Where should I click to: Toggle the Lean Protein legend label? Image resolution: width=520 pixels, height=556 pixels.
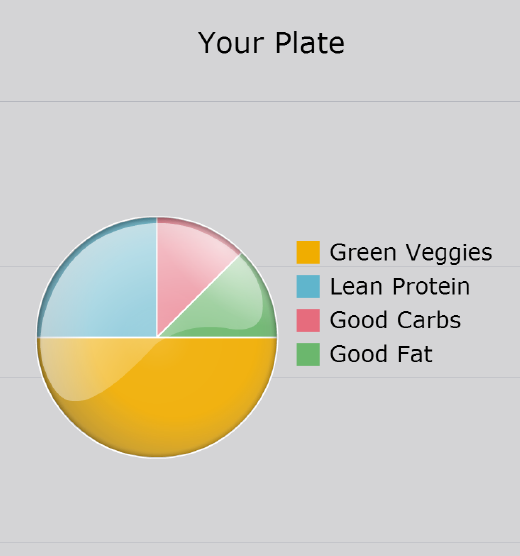pyautogui.click(x=400, y=287)
